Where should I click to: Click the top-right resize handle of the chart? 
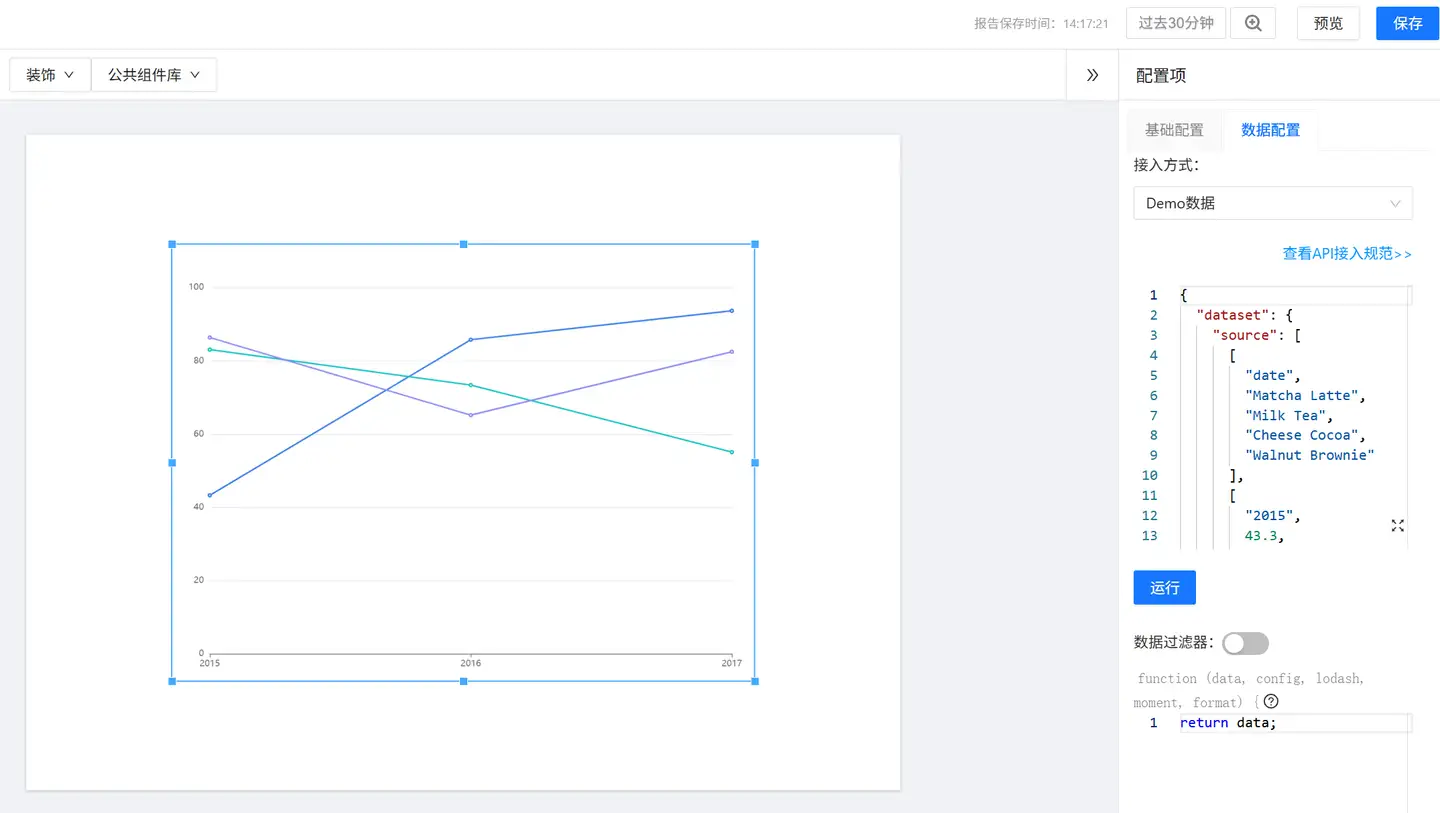(755, 244)
